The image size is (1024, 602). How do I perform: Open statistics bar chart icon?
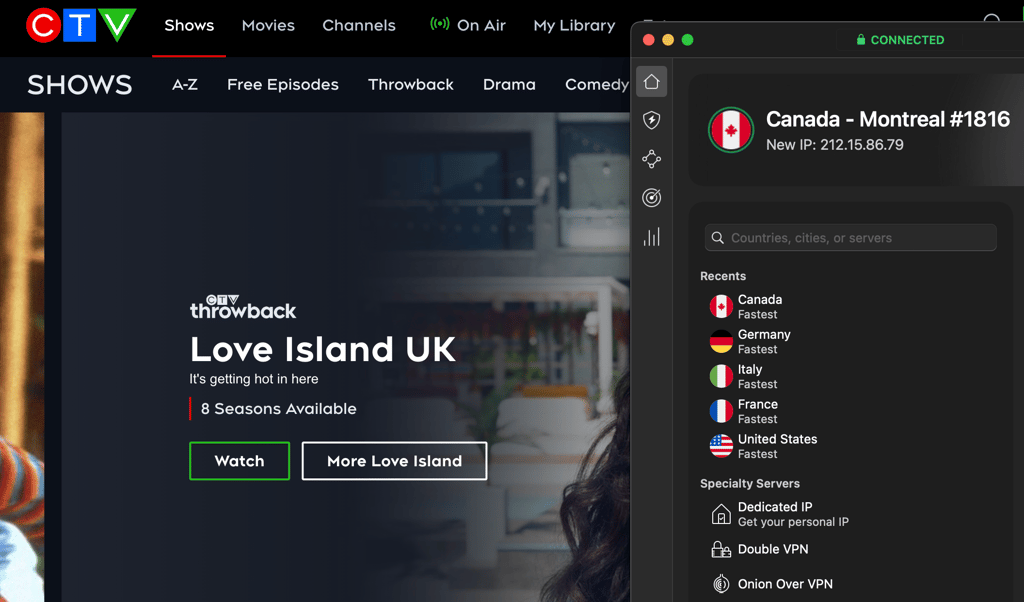pyautogui.click(x=651, y=236)
